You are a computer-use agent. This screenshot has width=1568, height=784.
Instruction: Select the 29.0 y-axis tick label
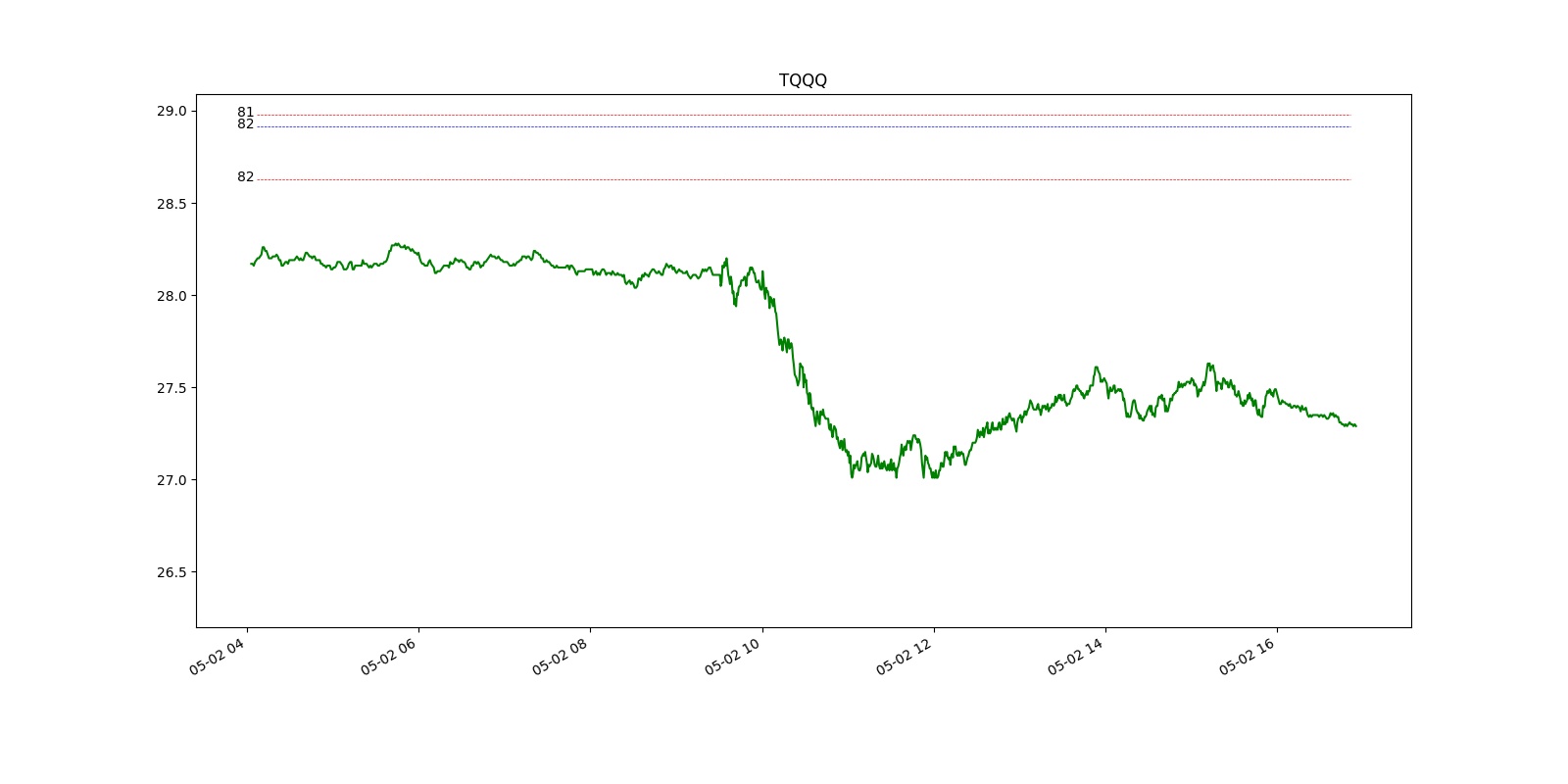pyautogui.click(x=171, y=111)
